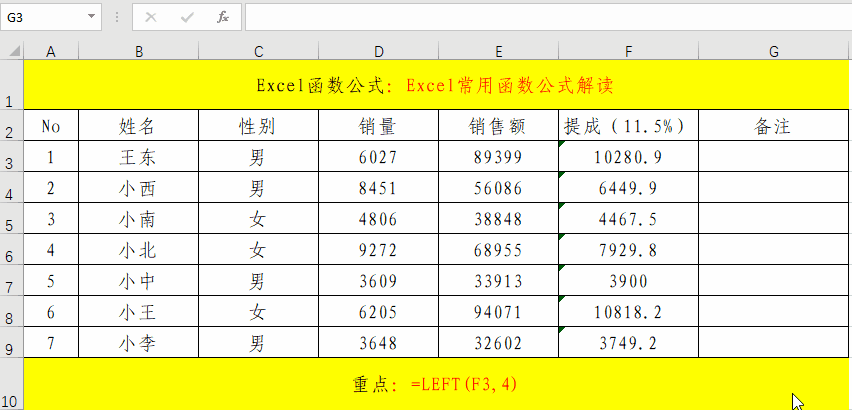Select sales volume cell '6027'

tap(379, 156)
